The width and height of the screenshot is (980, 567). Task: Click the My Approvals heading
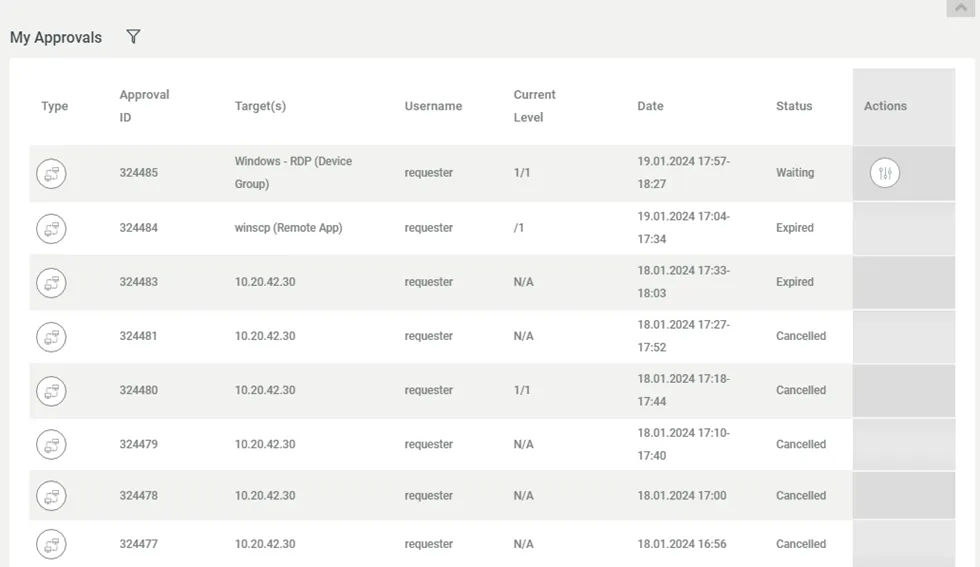click(x=56, y=38)
